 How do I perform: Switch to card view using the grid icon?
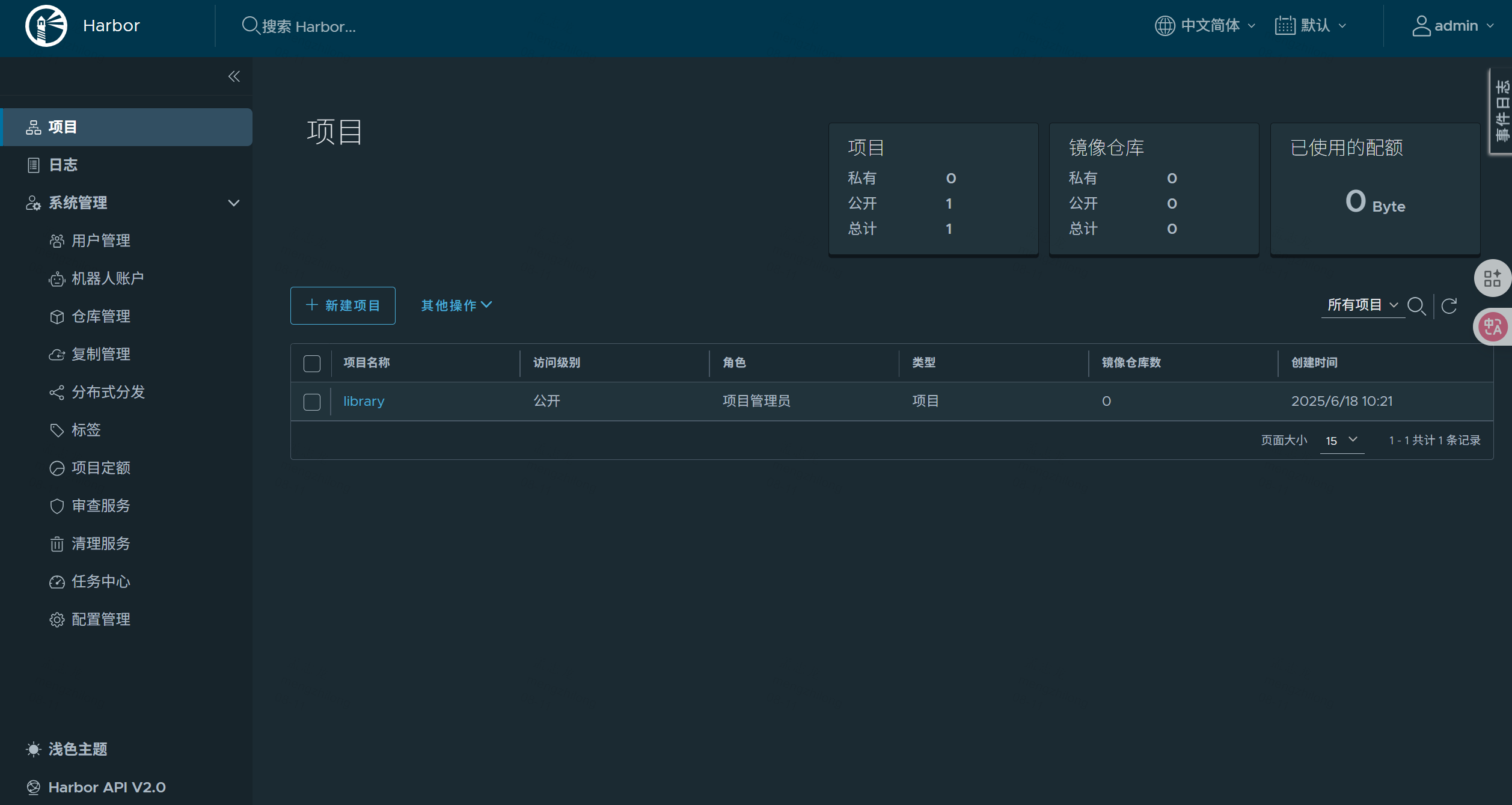click(1493, 278)
